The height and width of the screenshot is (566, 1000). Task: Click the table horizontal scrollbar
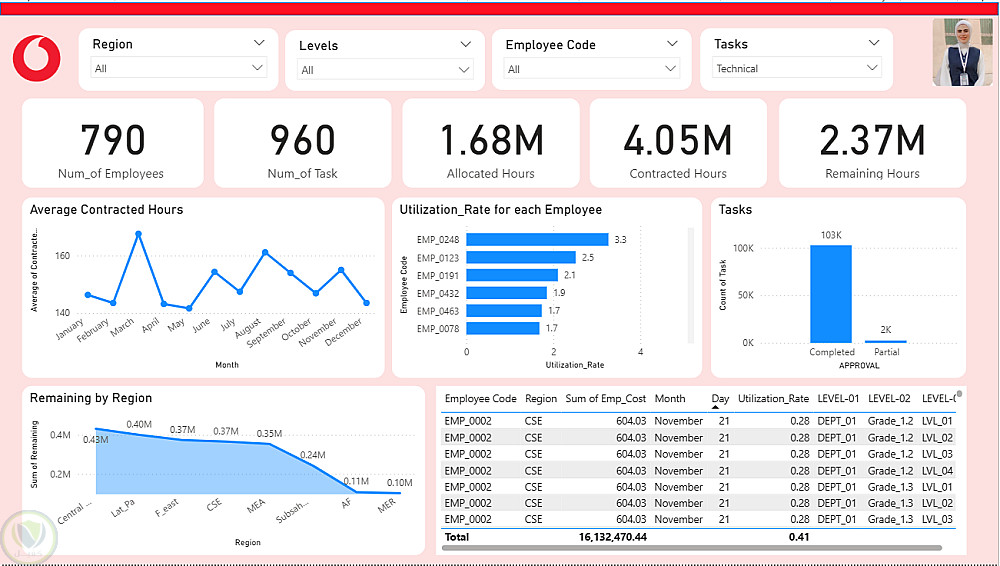point(693,547)
